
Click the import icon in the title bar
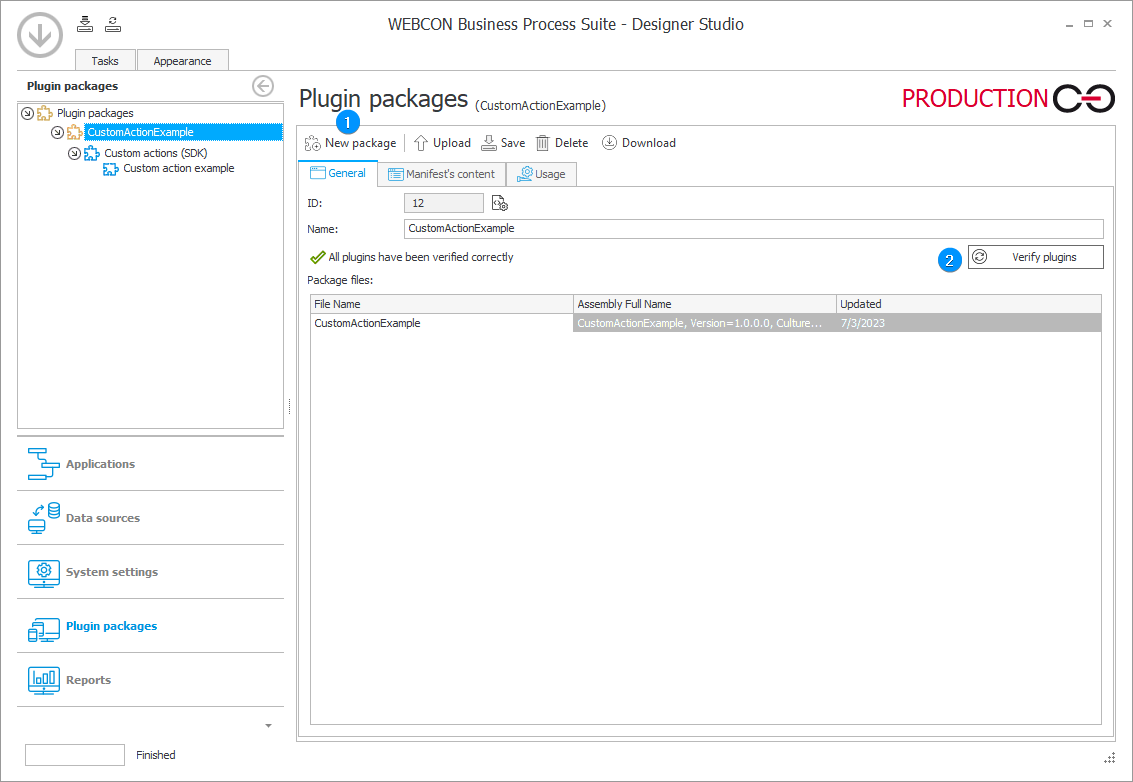pos(85,24)
